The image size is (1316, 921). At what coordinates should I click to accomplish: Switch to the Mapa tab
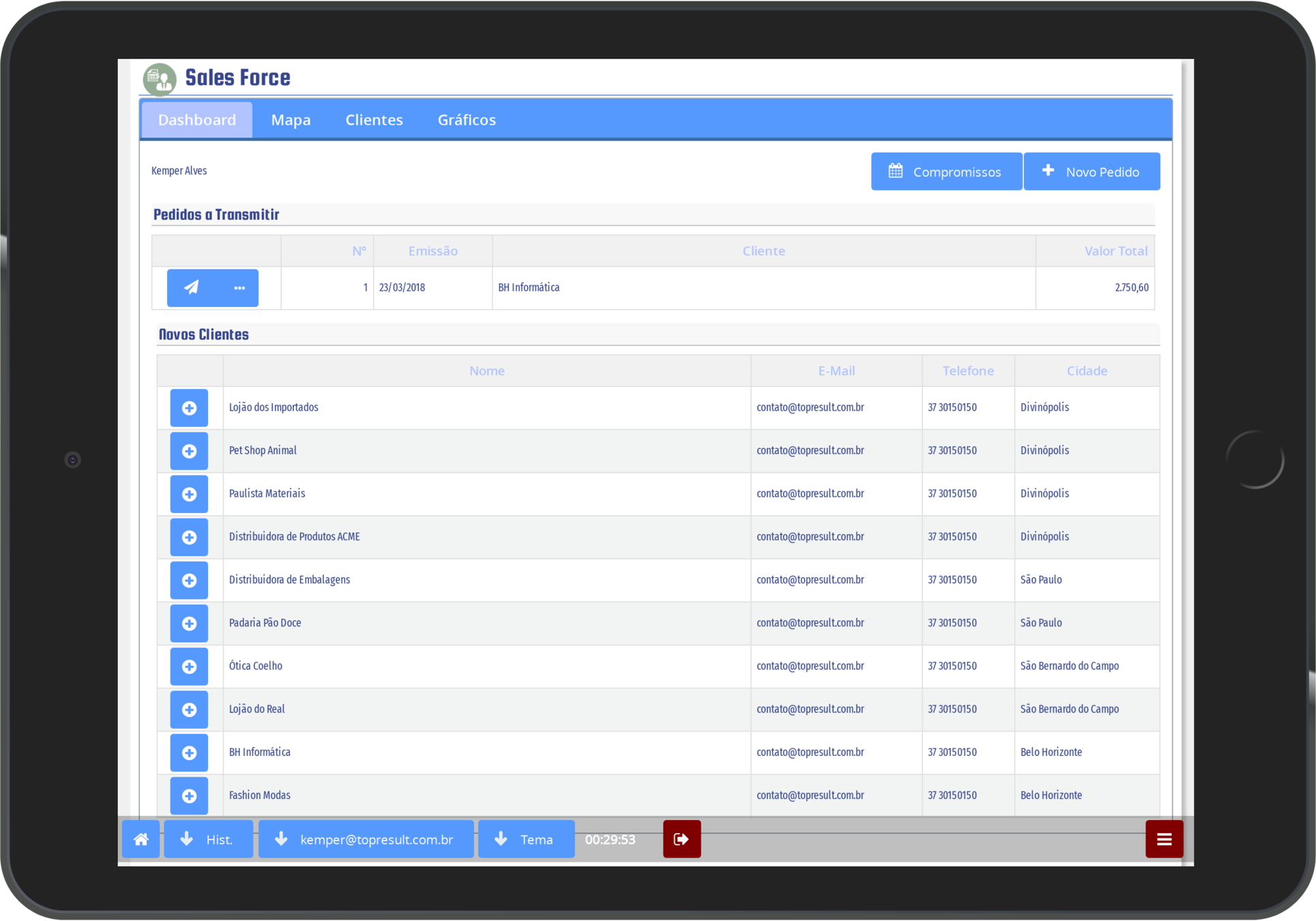[x=291, y=120]
